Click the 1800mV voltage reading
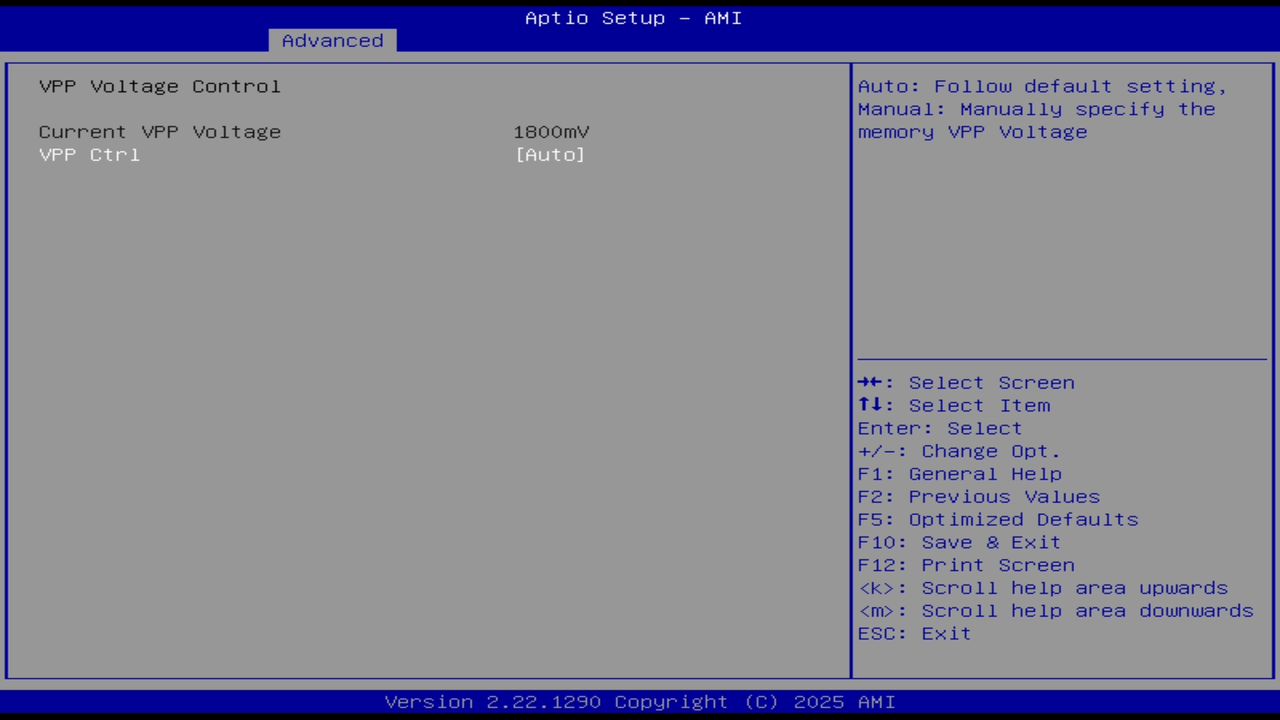The image size is (1280, 720). tap(551, 131)
